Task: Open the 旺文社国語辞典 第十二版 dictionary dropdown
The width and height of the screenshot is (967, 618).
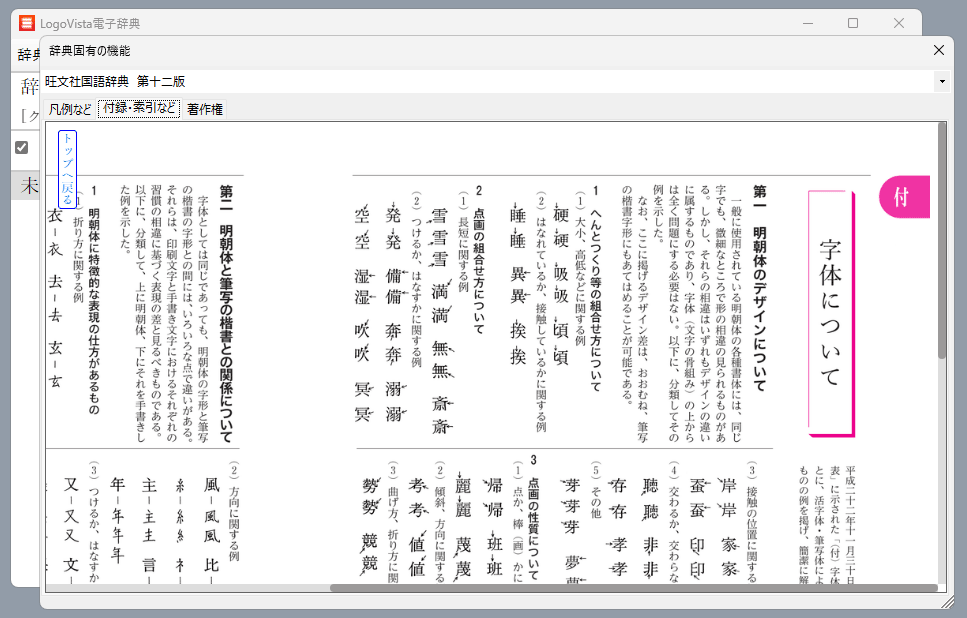Action: pyautogui.click(x=490, y=81)
